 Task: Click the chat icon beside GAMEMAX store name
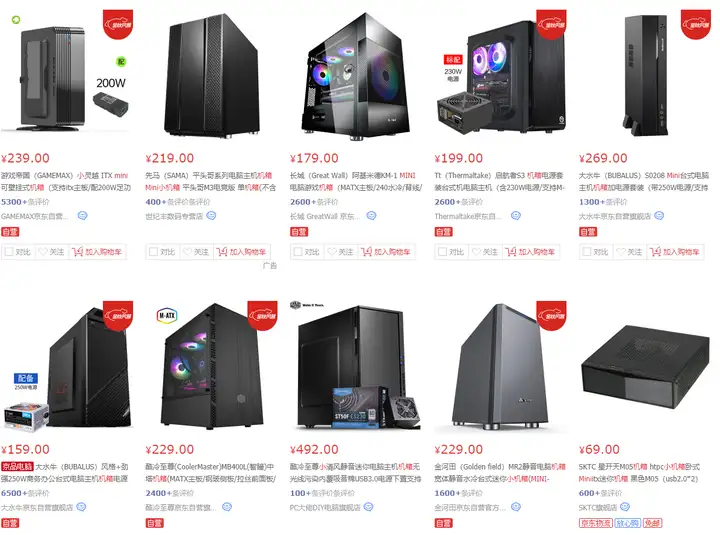click(x=82, y=215)
